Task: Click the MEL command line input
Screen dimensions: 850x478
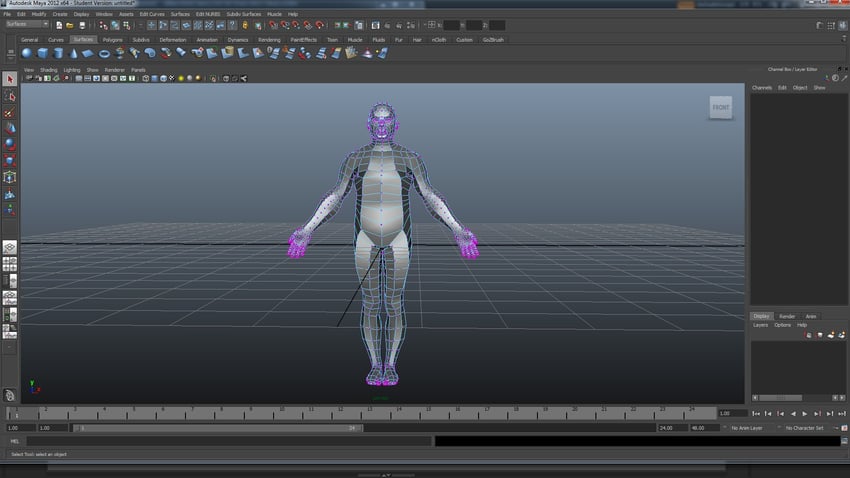Action: 229,441
